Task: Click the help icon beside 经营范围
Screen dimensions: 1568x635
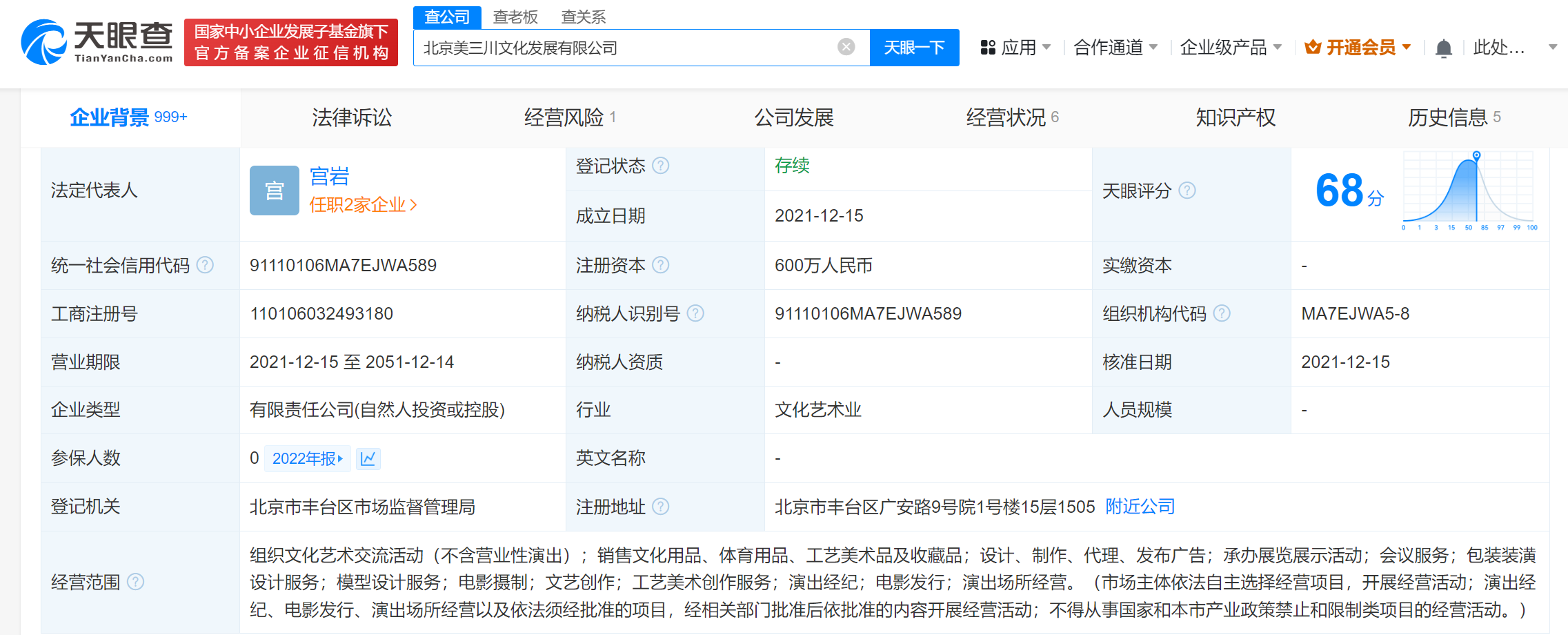Action: tap(135, 582)
